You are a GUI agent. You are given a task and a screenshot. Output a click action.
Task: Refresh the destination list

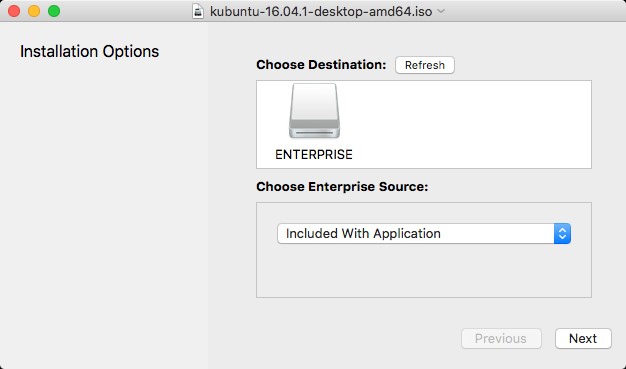coord(424,65)
